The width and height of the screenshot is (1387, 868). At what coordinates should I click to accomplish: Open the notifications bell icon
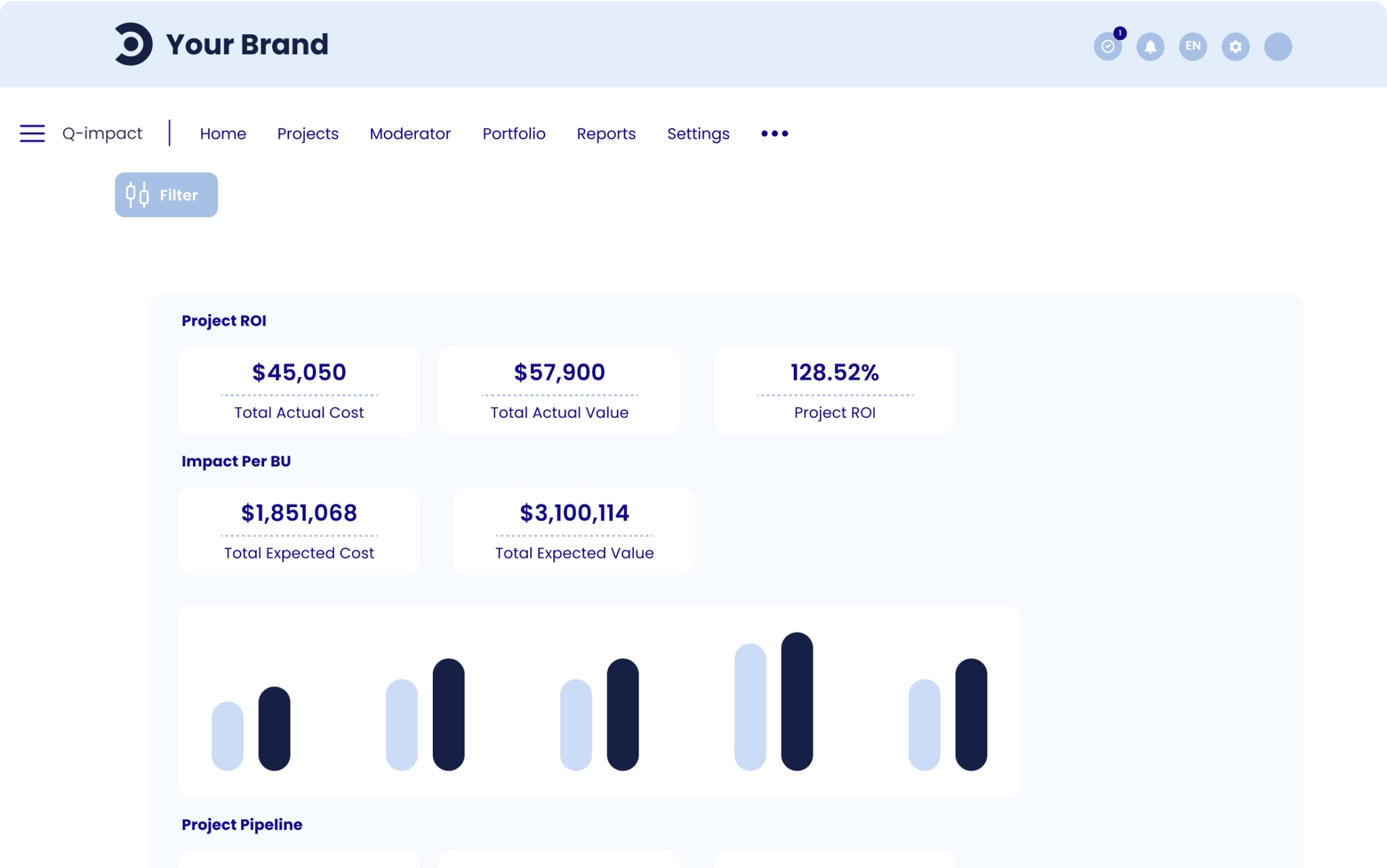1150,47
